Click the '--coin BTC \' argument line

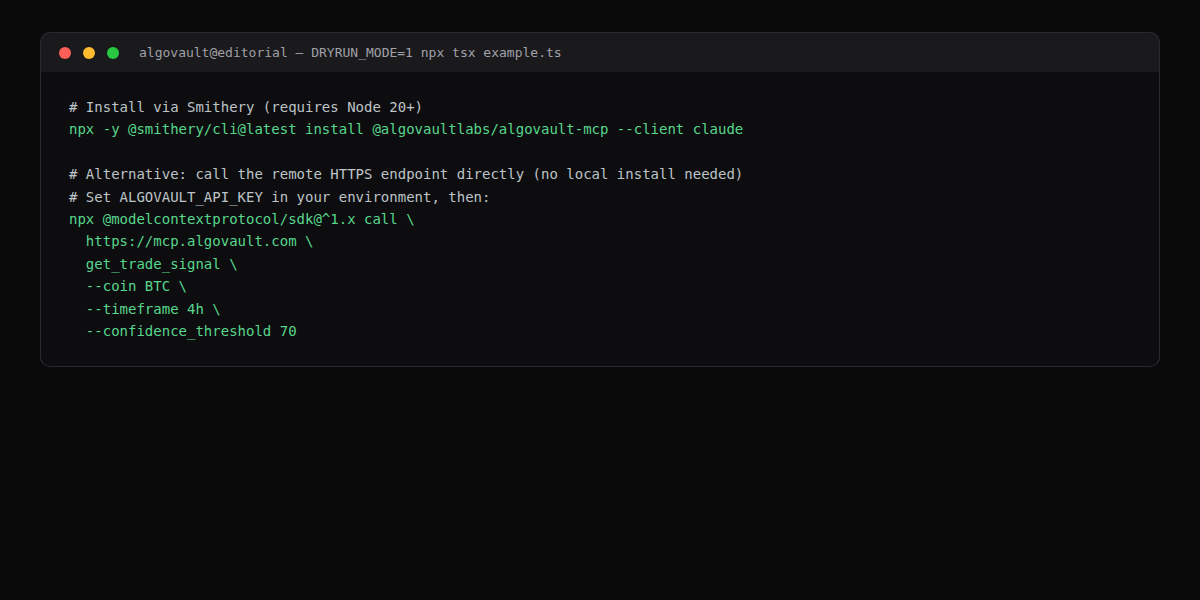[136, 286]
